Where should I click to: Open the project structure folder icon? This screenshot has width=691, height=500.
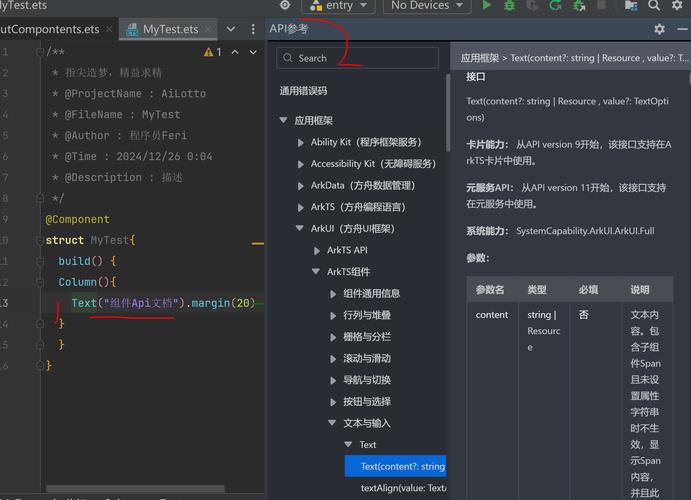tap(631, 5)
